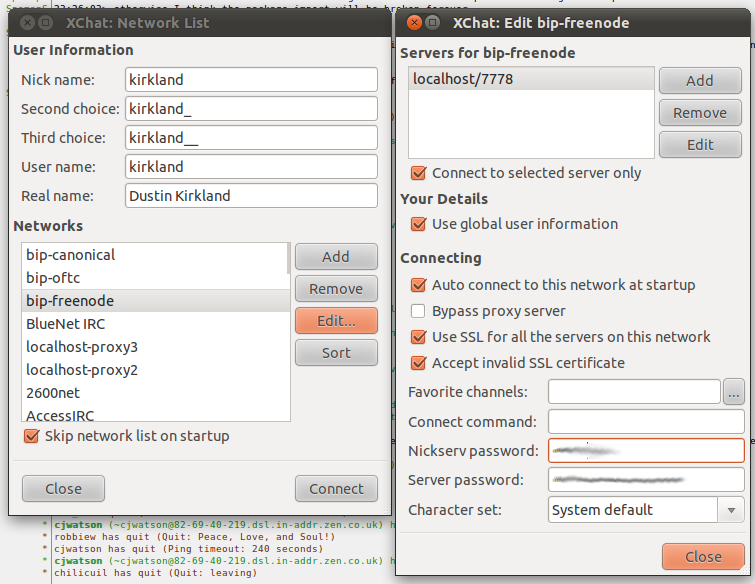
Task: Click the Server password field
Action: point(646,480)
